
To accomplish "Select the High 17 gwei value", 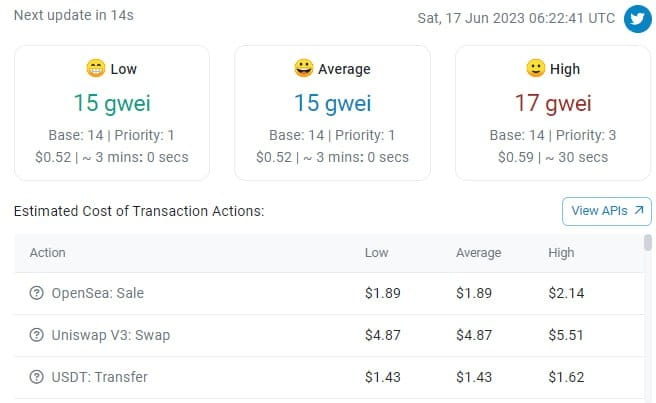I will coord(553,103).
